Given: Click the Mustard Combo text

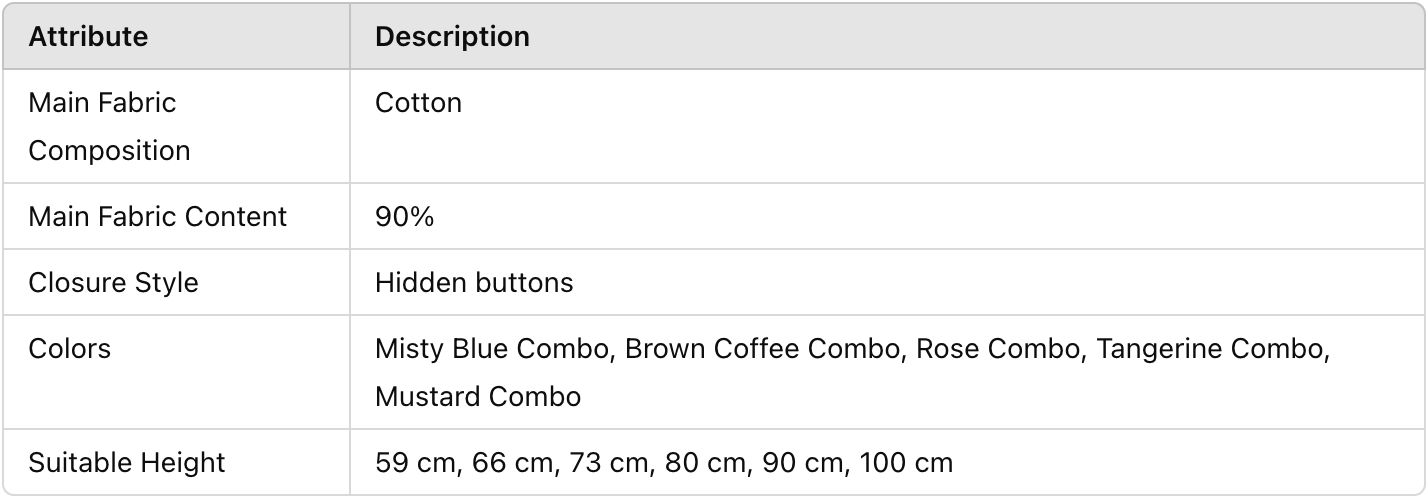Looking at the screenshot, I should 478,396.
